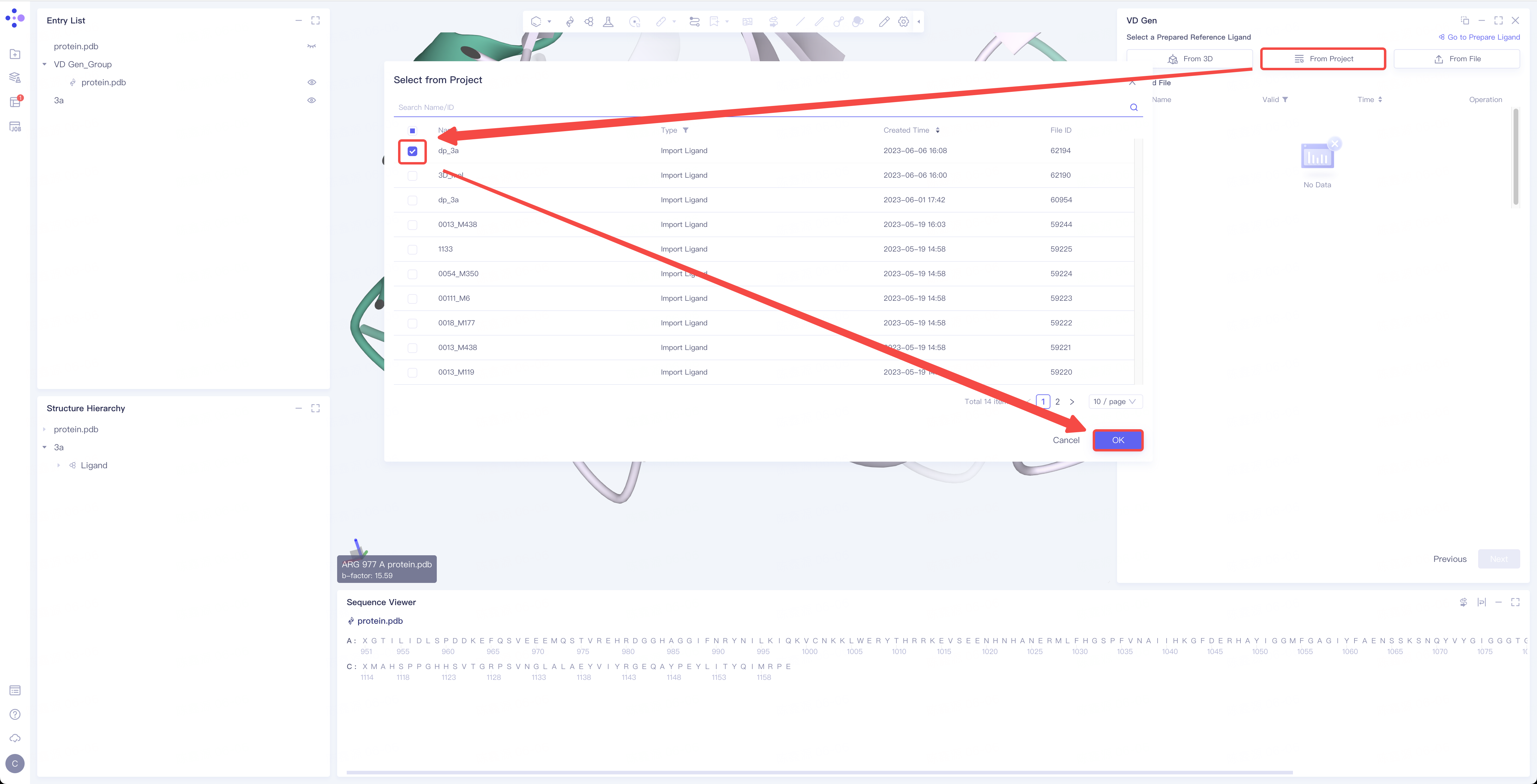Uncheck the first dp_3a row checkbox

pos(412,152)
